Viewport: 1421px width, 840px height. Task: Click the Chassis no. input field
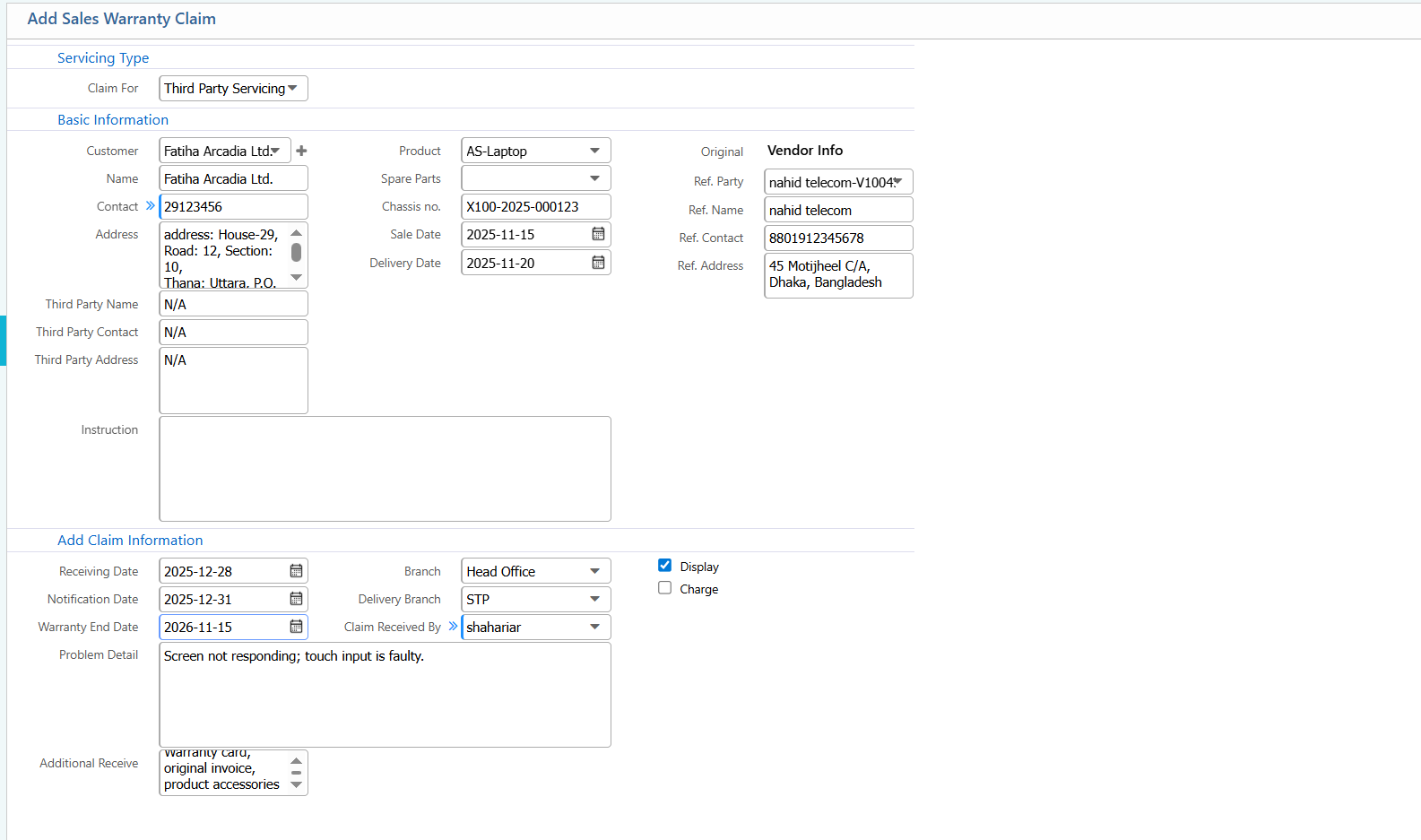coord(535,206)
